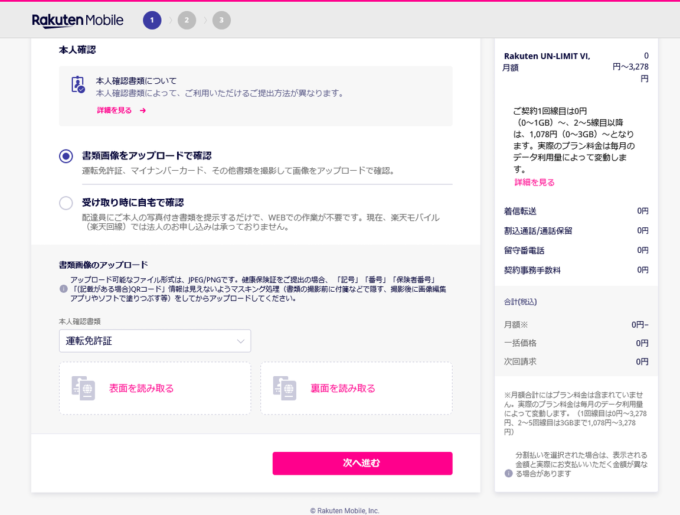
Task: Click the 割込通話/通話保留 row label
Action: pyautogui.click(x=538, y=231)
